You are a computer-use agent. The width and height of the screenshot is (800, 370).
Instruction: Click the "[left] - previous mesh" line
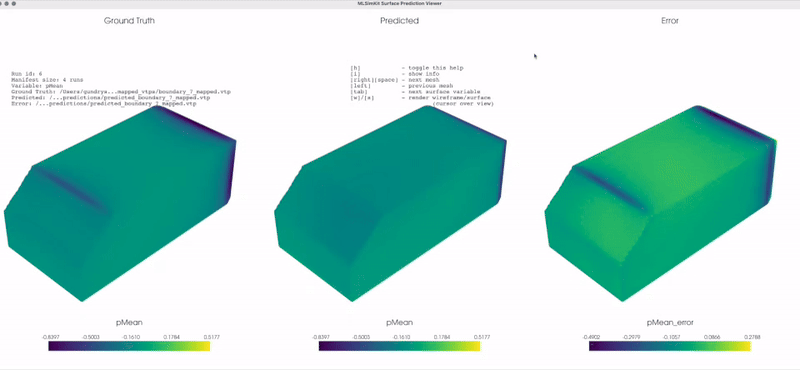(x=402, y=86)
